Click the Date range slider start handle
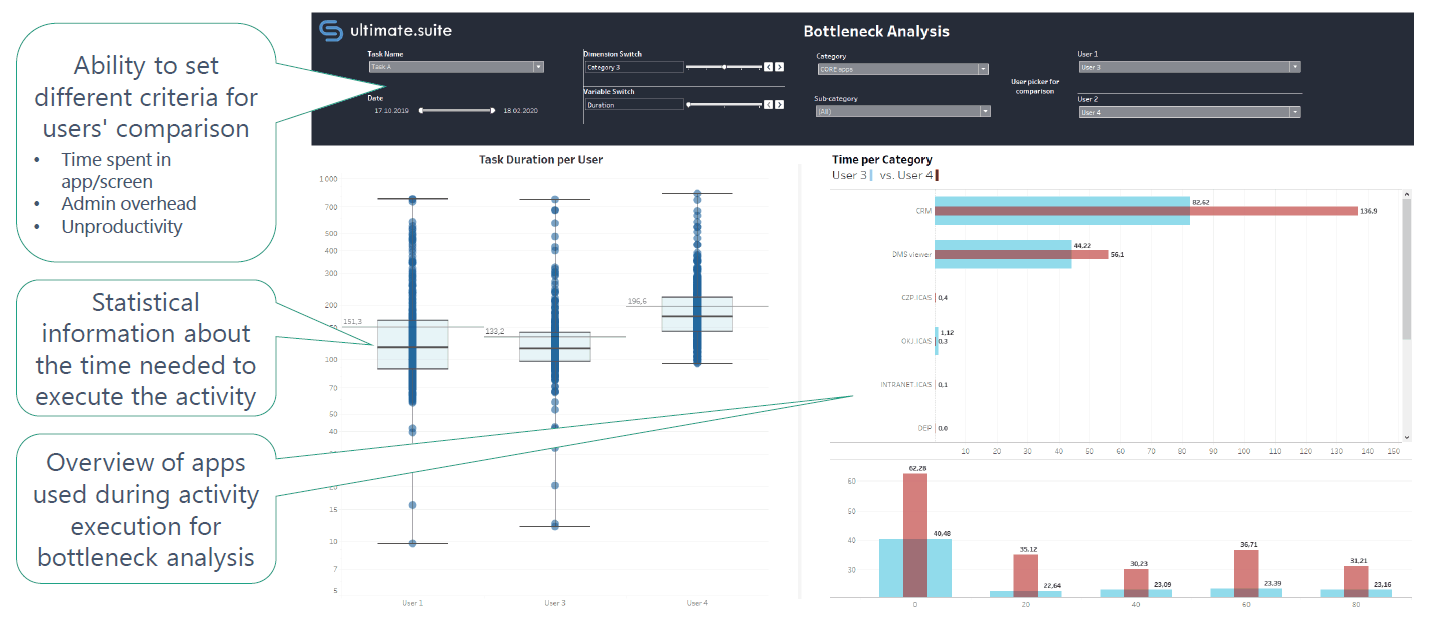The height and width of the screenshot is (620, 1432). [421, 110]
